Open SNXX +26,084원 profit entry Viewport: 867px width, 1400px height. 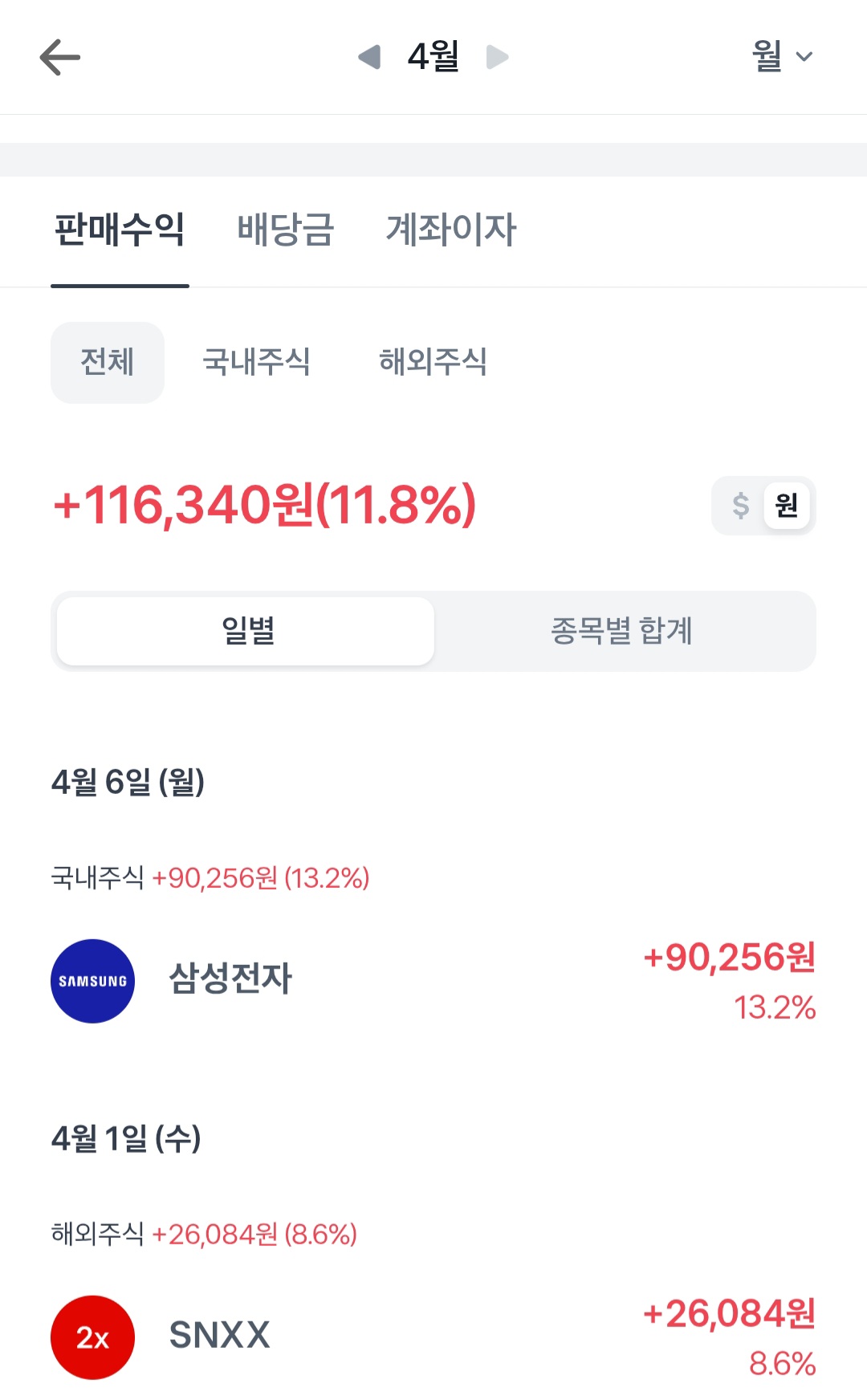click(433, 1336)
